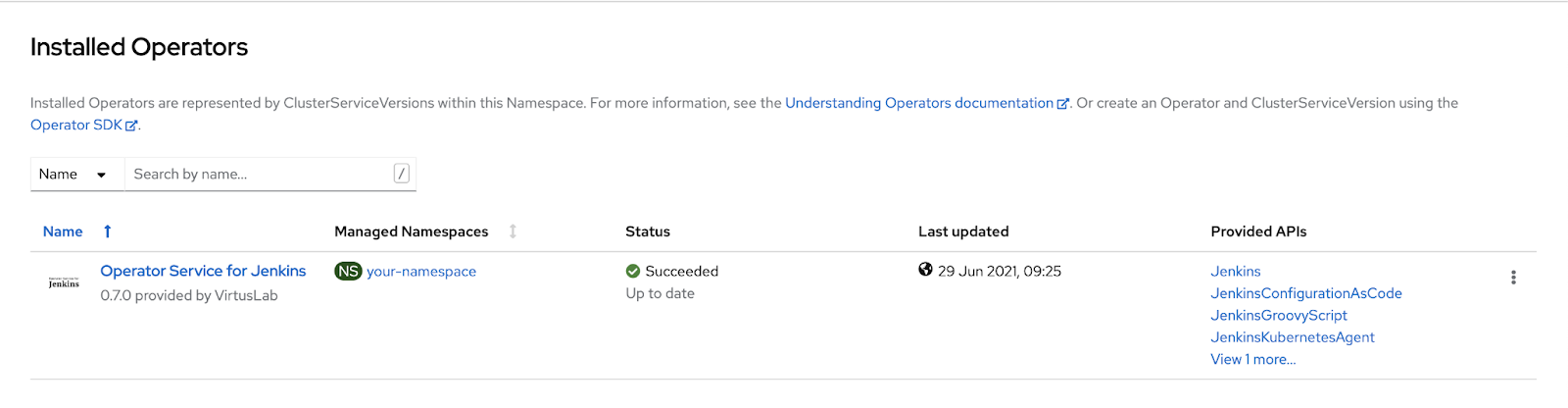Open Operator Service for Jenkins link
Viewport: 1568px width, 408px height.
(203, 271)
